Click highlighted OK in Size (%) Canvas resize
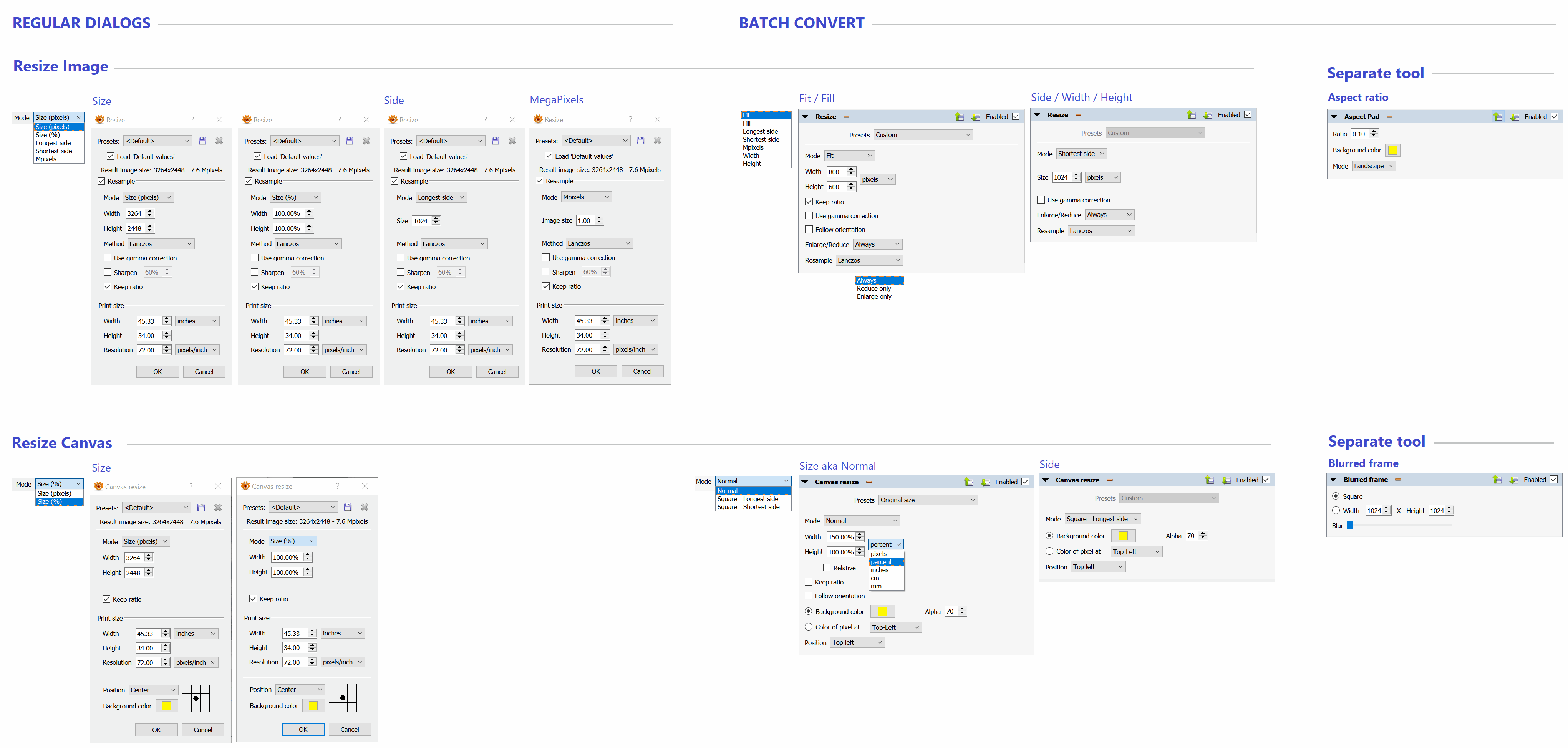This screenshot has height=748, width=1568. (303, 729)
